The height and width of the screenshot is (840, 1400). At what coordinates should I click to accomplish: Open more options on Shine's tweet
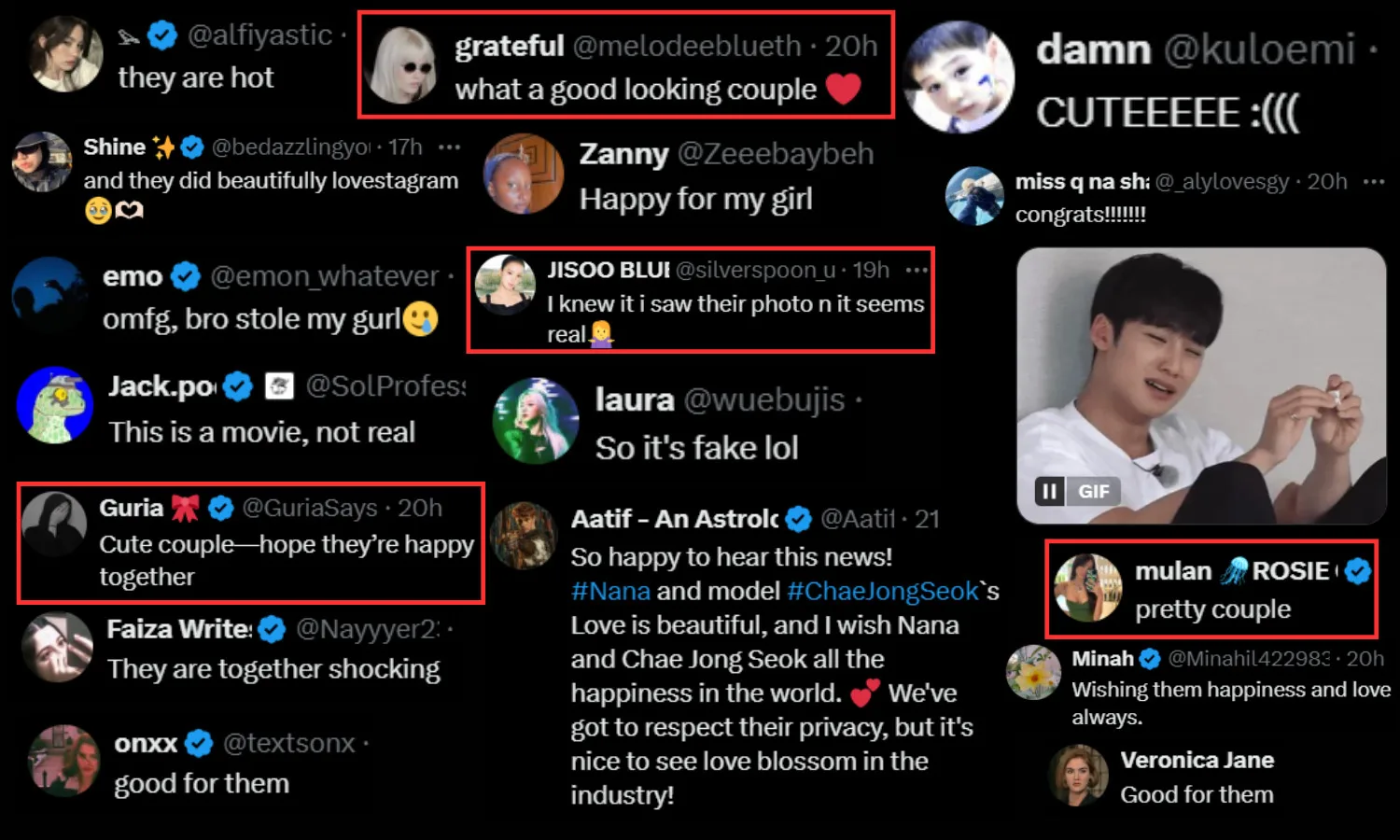point(450,147)
